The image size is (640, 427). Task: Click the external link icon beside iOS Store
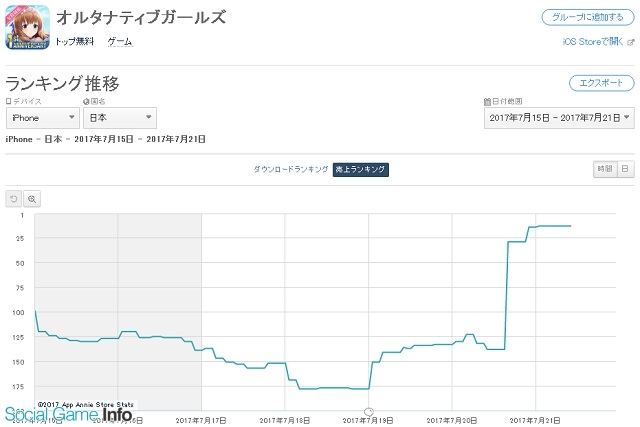631,42
